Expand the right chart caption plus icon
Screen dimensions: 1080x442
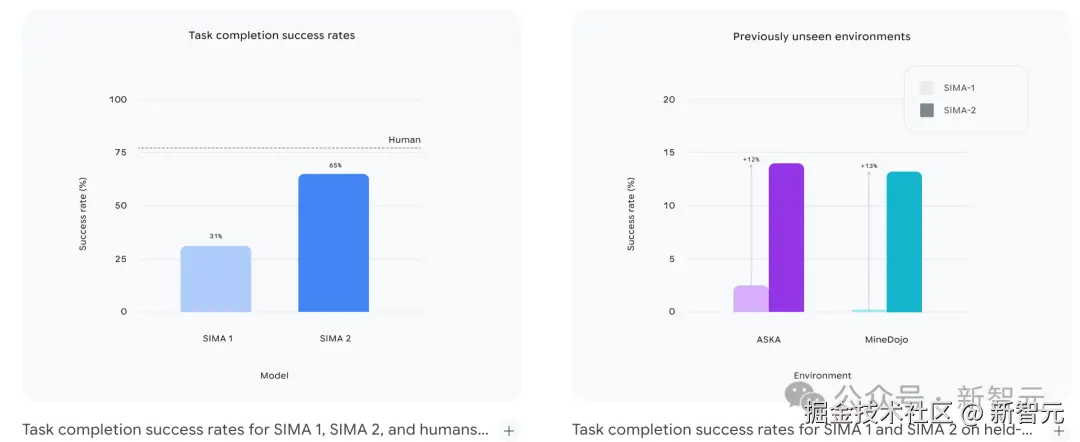[1059, 431]
